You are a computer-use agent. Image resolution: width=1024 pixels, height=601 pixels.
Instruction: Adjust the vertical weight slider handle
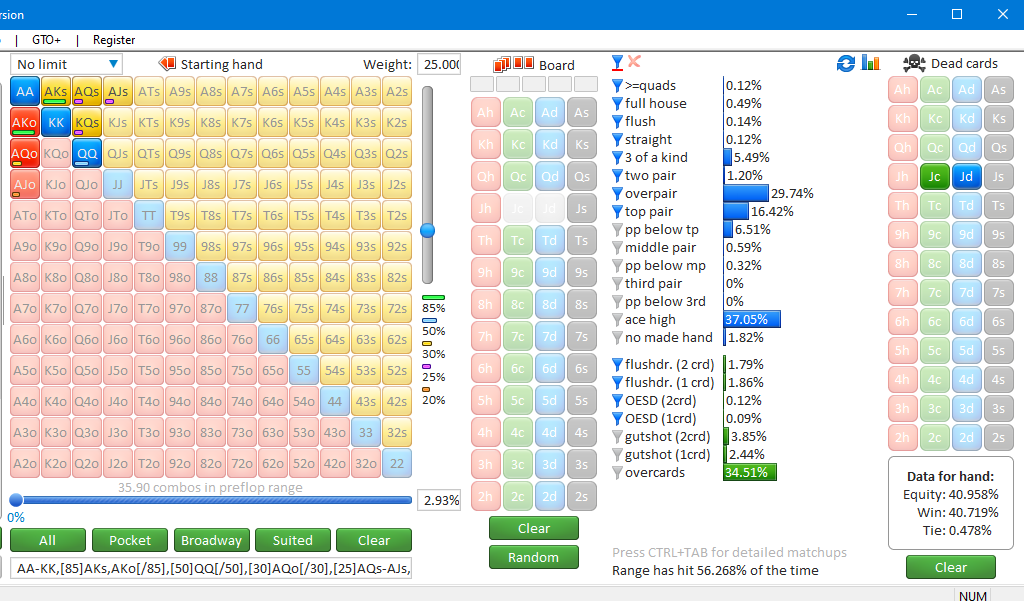click(x=428, y=231)
